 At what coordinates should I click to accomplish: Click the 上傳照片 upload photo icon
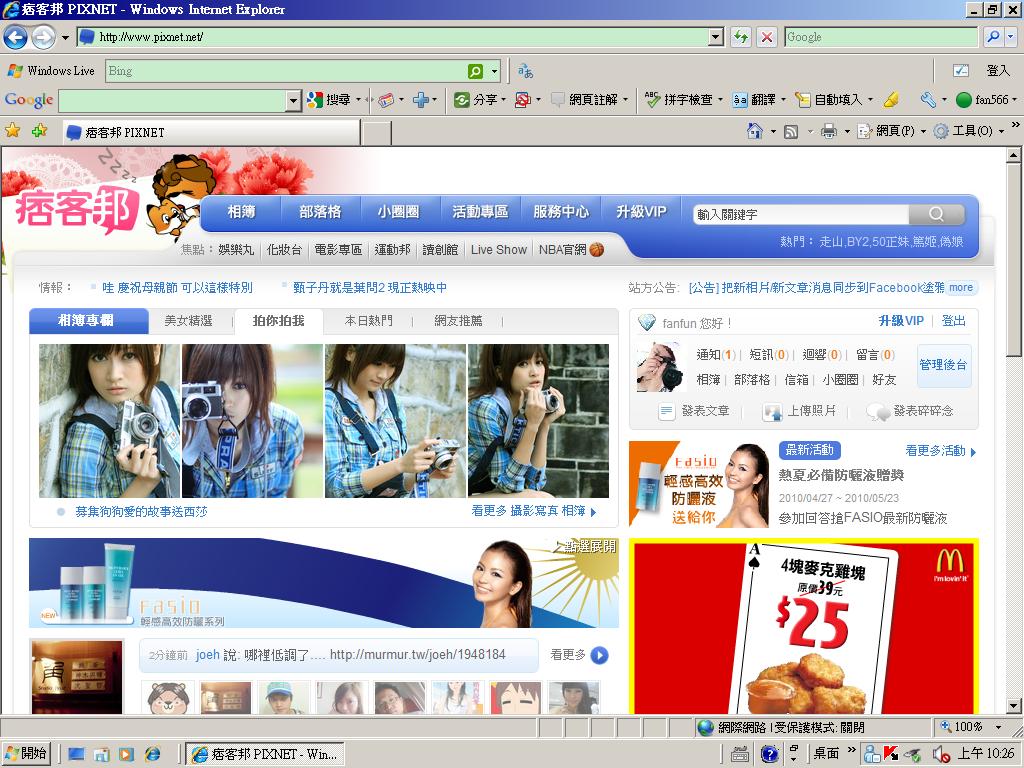point(772,411)
